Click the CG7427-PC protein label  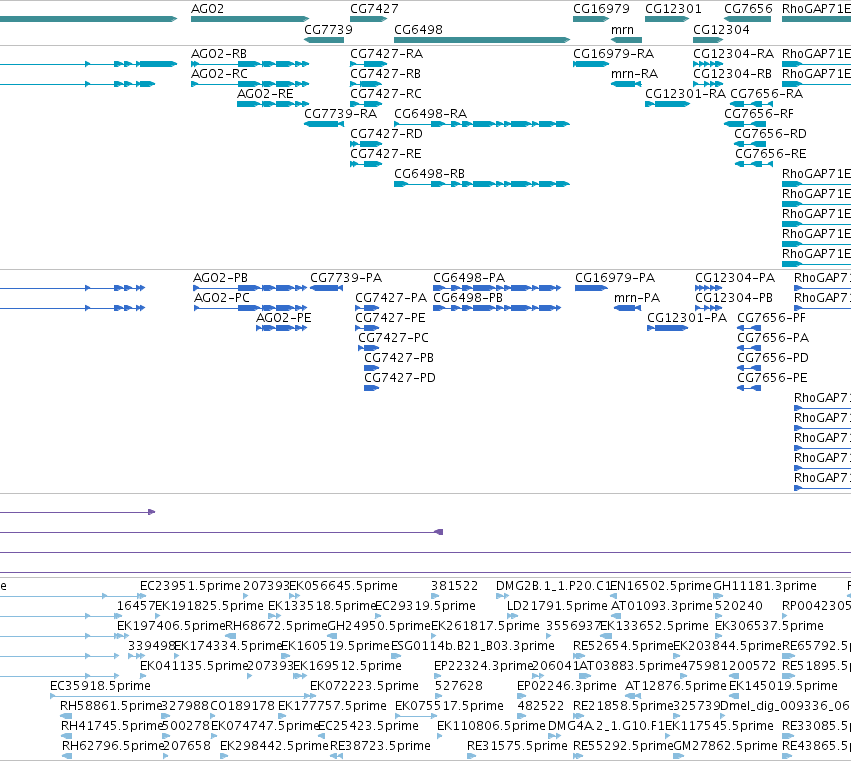click(x=393, y=338)
